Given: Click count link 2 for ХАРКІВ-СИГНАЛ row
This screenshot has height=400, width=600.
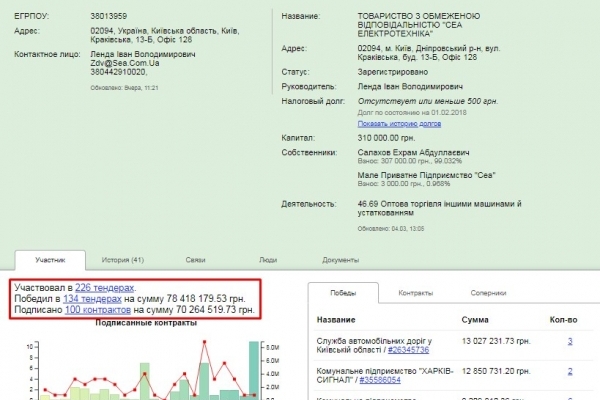Looking at the screenshot, I should click(x=569, y=370).
